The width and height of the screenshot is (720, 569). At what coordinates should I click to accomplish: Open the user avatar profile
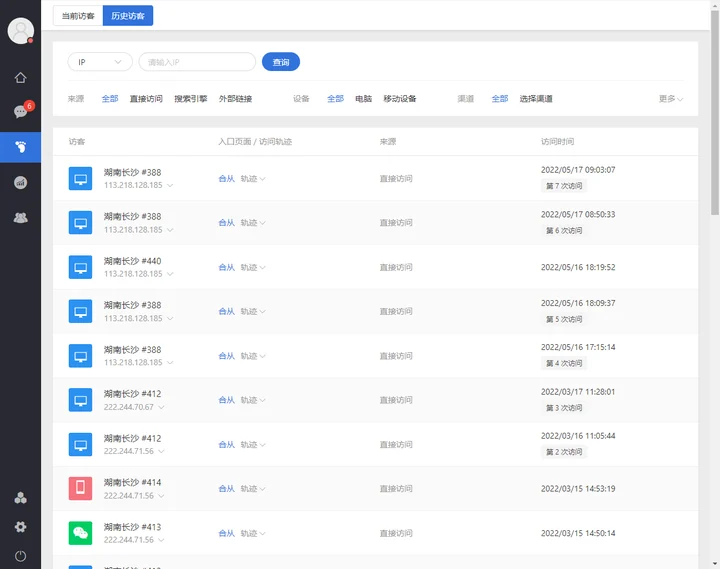(x=21, y=31)
